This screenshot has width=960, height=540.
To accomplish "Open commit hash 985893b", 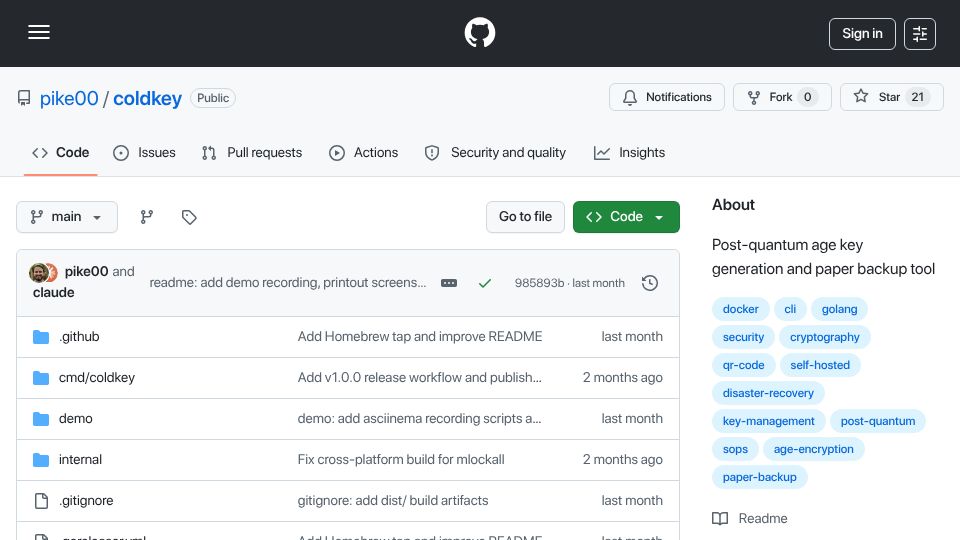I will (539, 283).
